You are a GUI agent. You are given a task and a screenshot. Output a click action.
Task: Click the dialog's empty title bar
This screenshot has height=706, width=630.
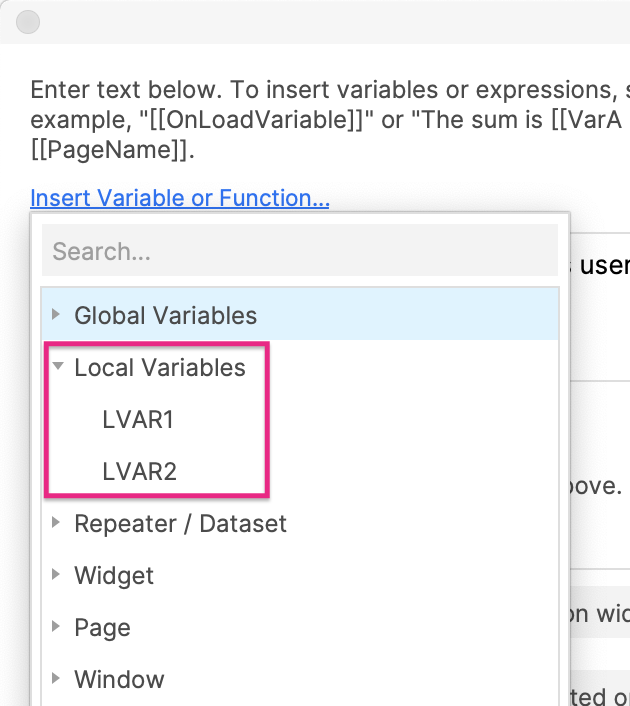(x=330, y=21)
